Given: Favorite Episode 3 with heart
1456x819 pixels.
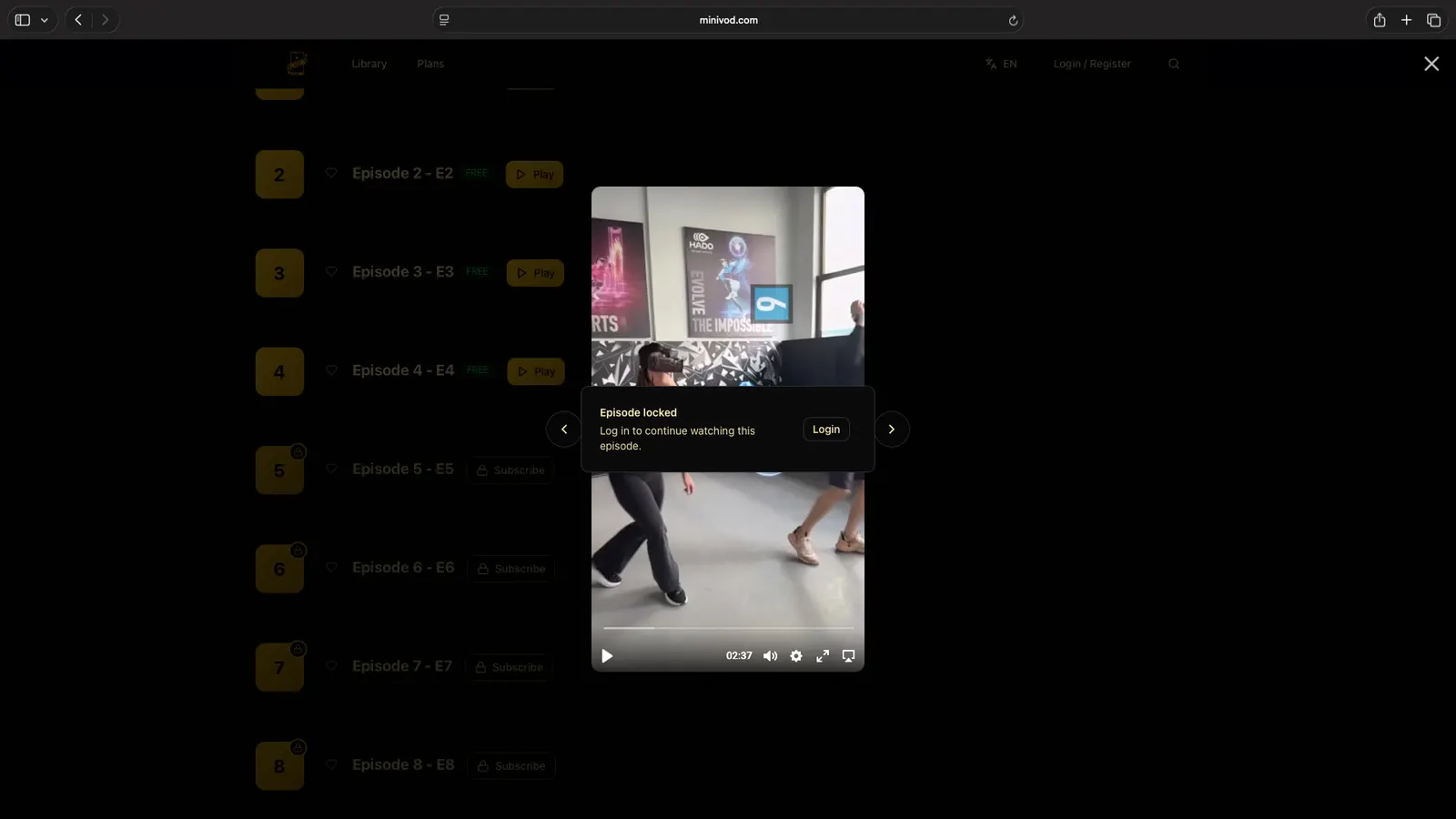Looking at the screenshot, I should 331,271.
